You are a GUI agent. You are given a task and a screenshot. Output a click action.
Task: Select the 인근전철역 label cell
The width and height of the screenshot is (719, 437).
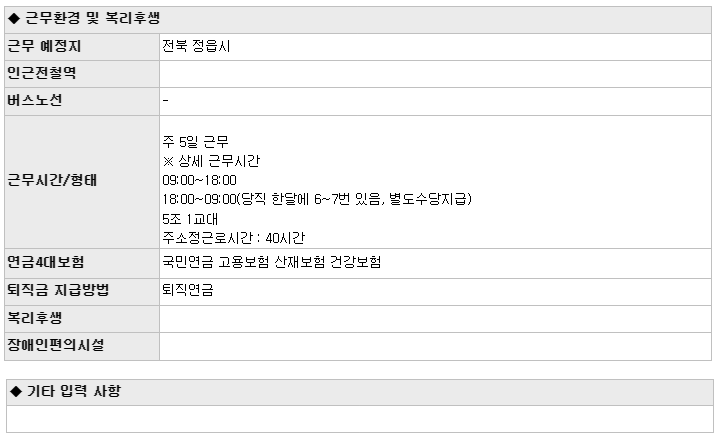[x=82, y=74]
